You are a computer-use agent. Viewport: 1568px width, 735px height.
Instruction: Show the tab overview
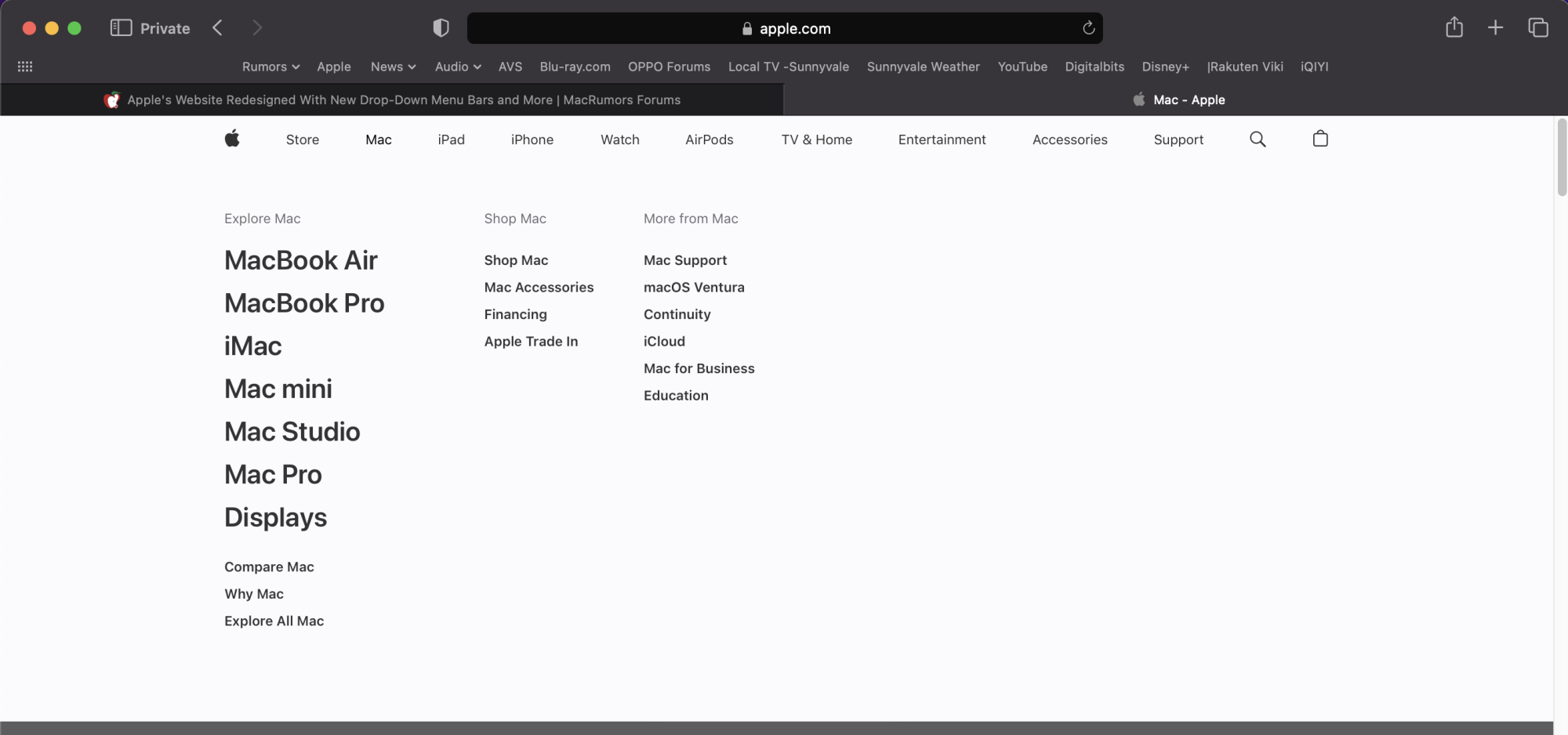coord(1538,28)
